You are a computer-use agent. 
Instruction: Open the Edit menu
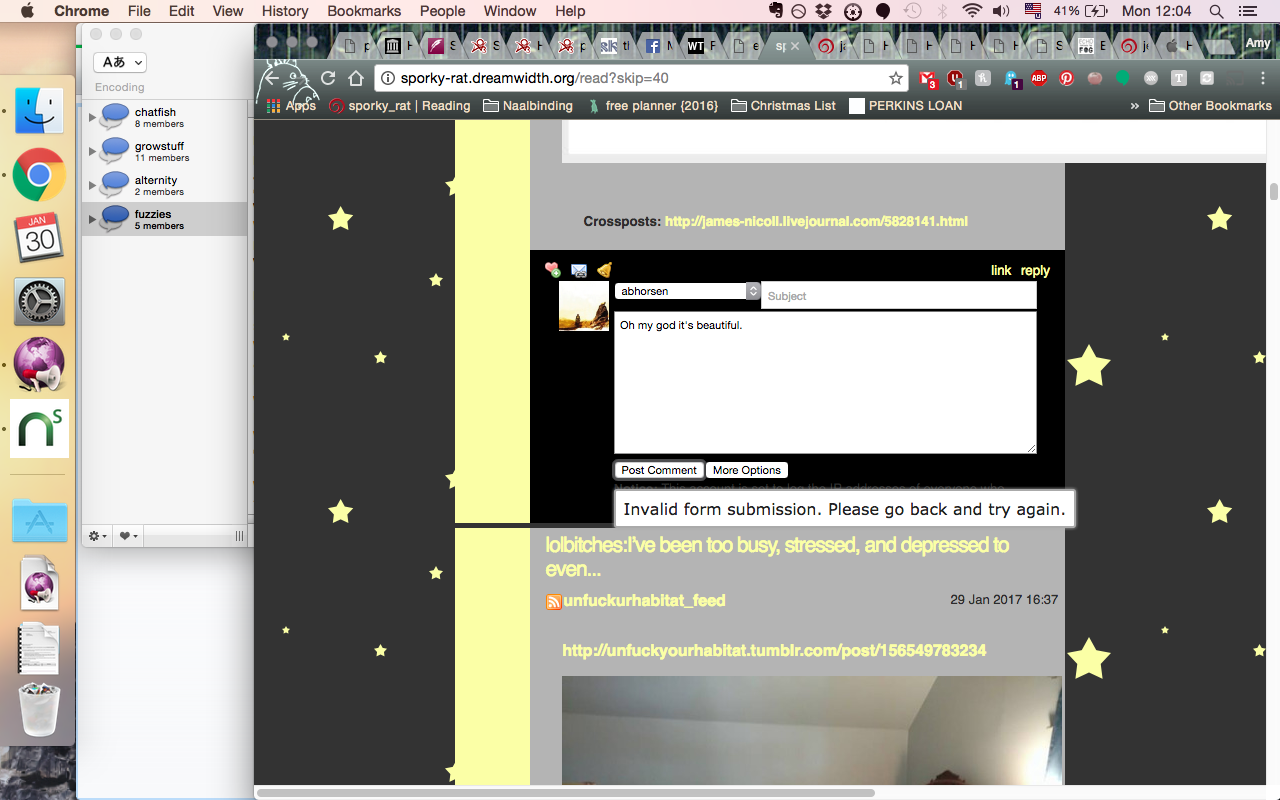(x=182, y=11)
